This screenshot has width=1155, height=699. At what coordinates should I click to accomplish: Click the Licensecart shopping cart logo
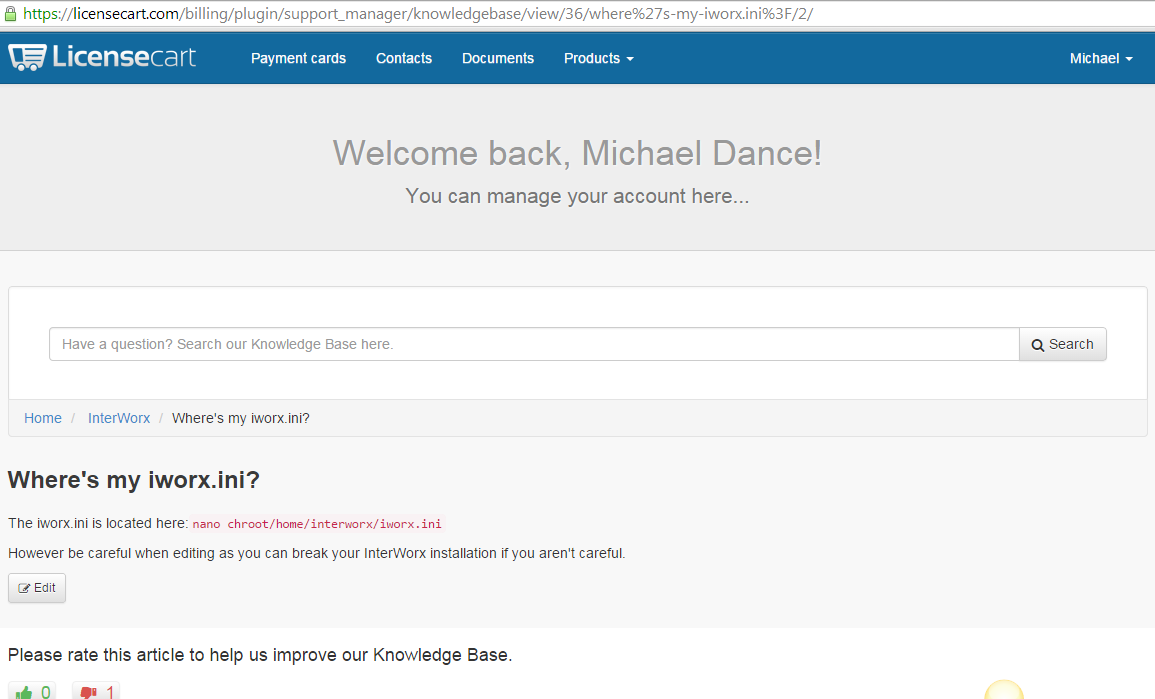[102, 57]
